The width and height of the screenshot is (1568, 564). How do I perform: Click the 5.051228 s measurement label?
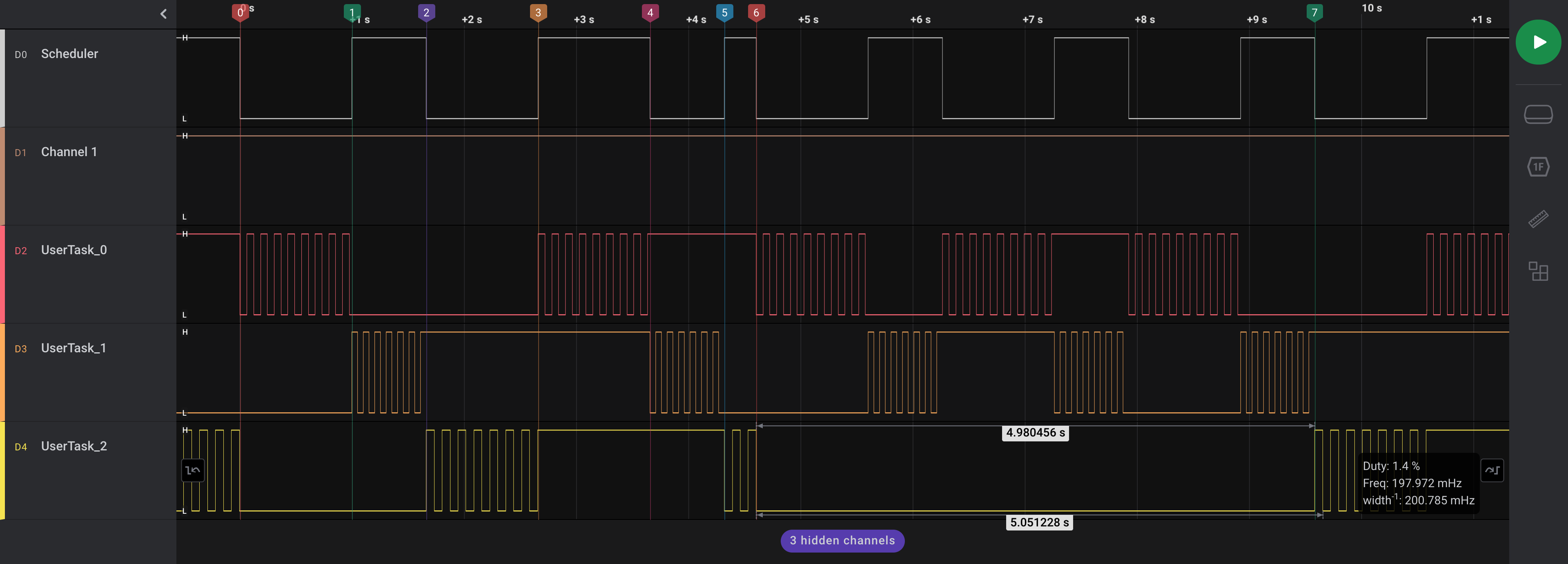coord(1039,522)
